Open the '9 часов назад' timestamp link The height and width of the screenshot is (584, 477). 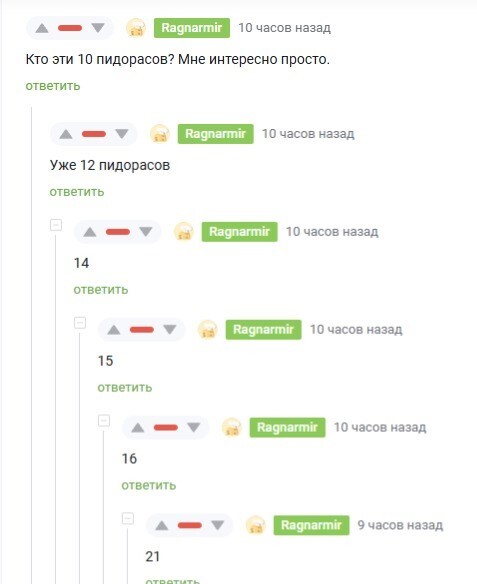pyautogui.click(x=400, y=525)
